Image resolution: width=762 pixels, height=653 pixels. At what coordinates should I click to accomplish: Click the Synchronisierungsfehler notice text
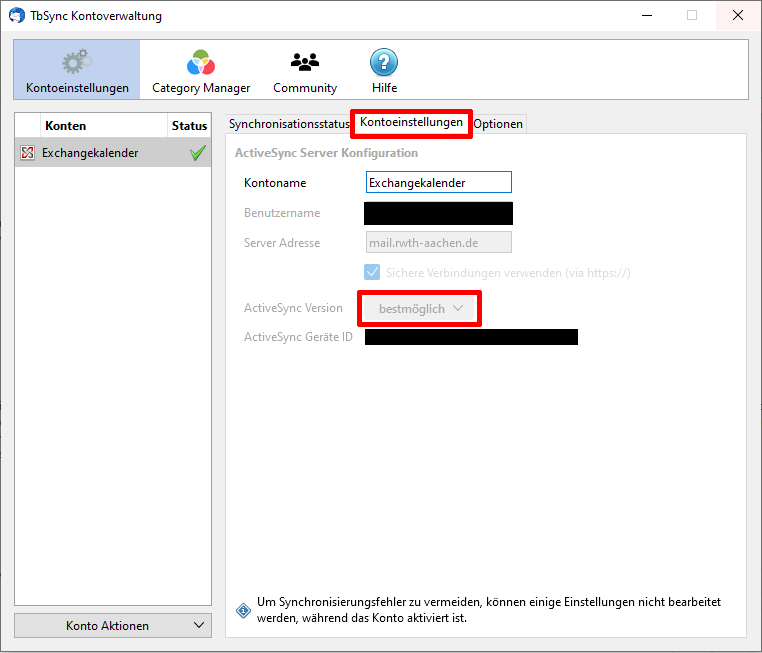[x=489, y=610]
